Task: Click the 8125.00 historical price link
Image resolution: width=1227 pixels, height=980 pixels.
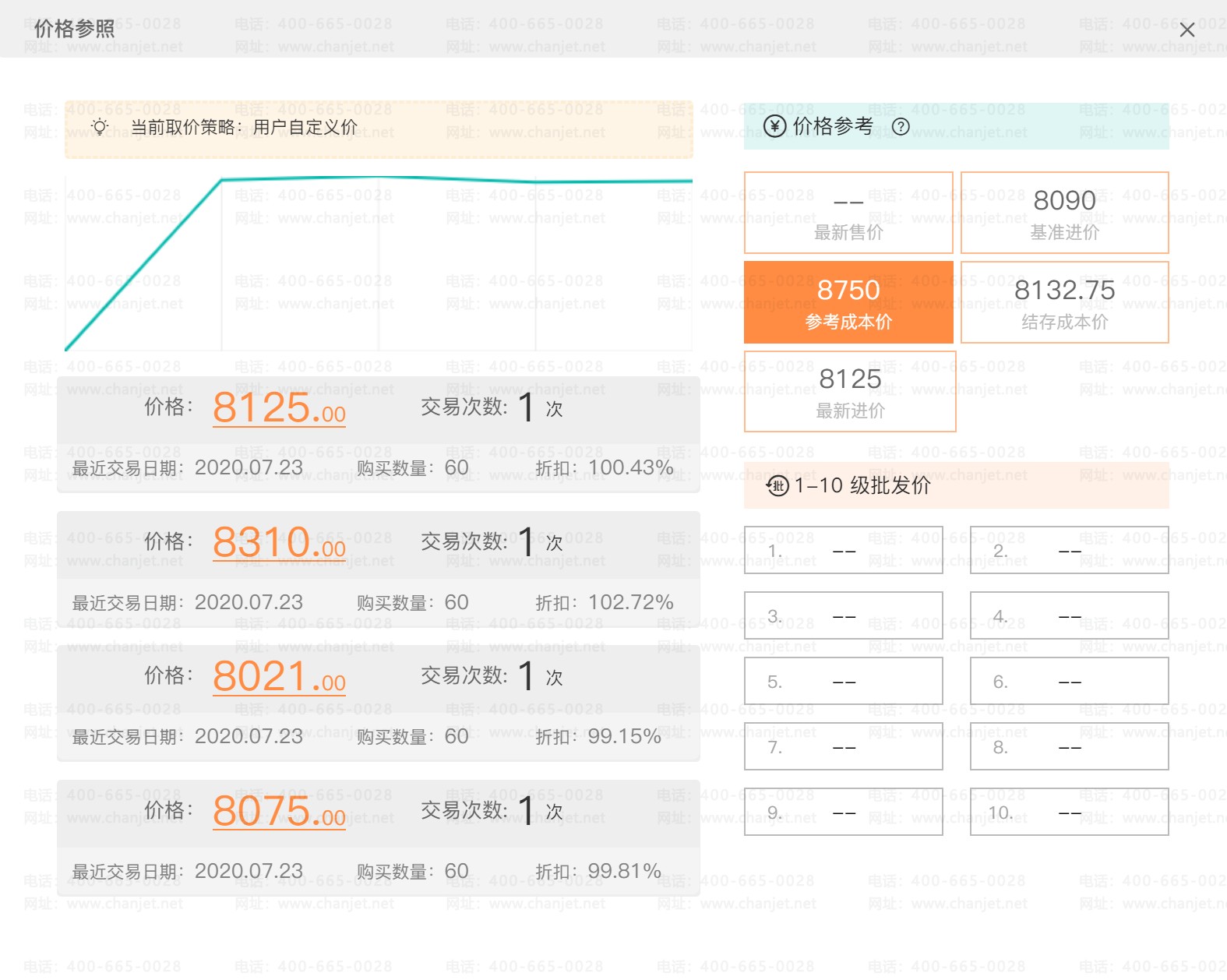Action: coord(279,408)
